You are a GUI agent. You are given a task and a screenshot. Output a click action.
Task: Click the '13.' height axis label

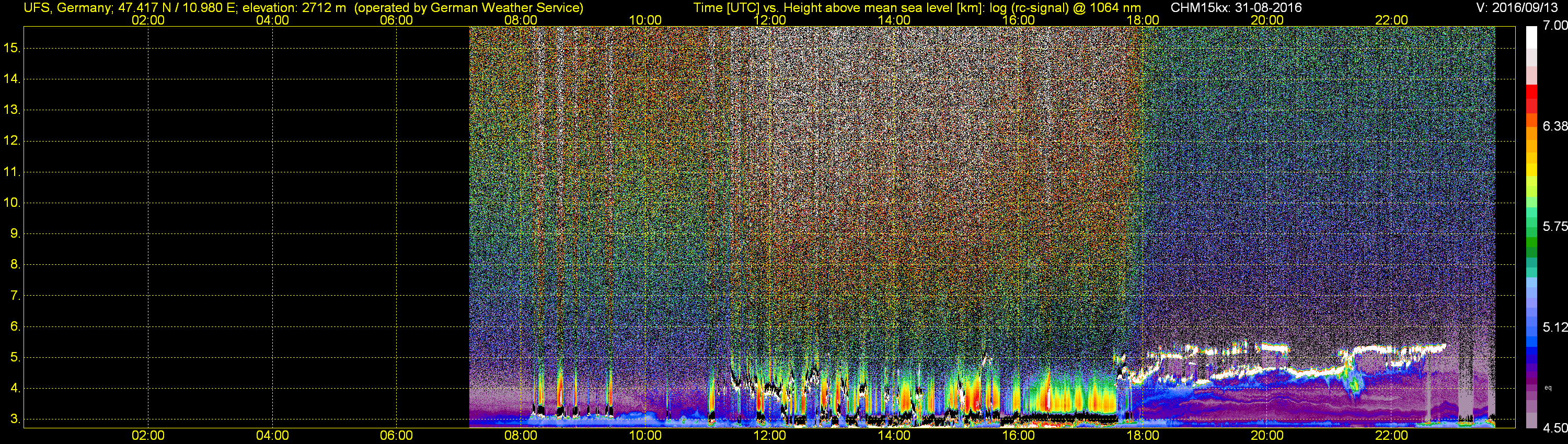[x=11, y=110]
